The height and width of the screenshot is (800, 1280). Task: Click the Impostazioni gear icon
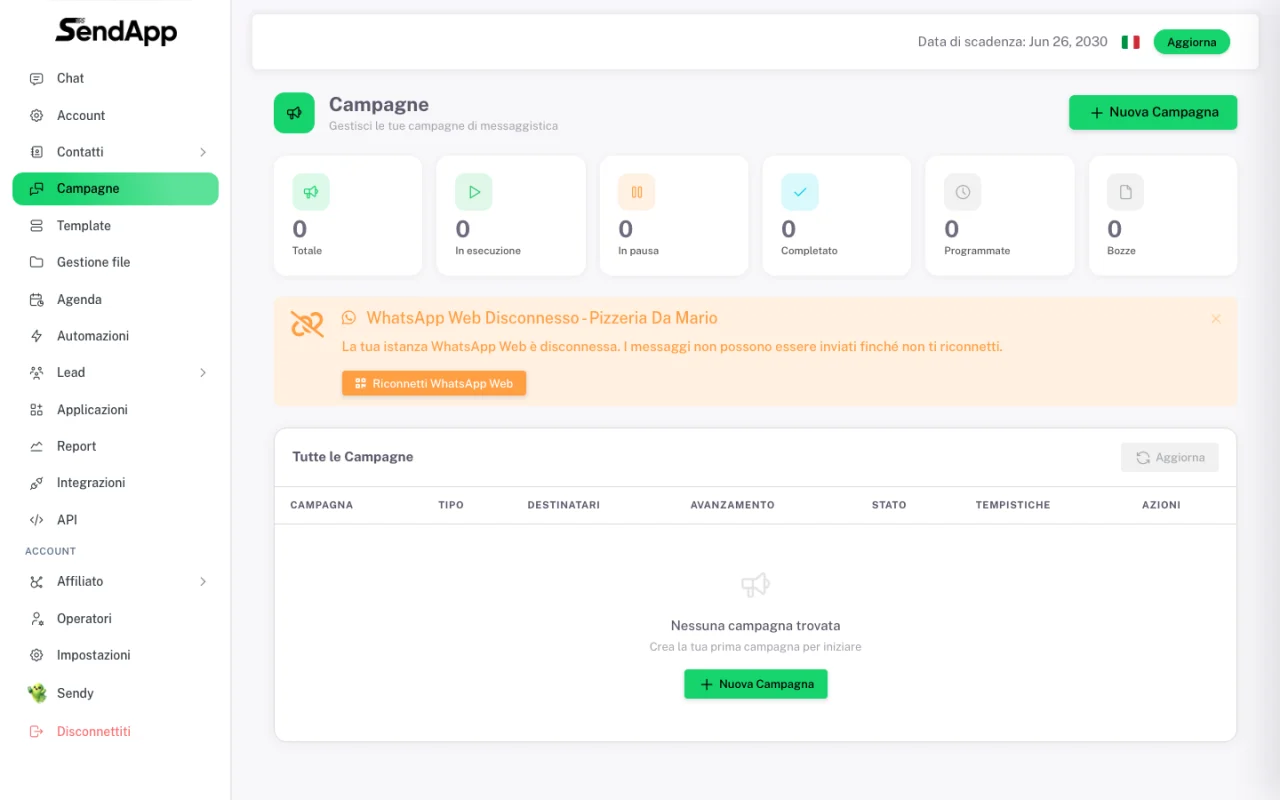coord(37,655)
